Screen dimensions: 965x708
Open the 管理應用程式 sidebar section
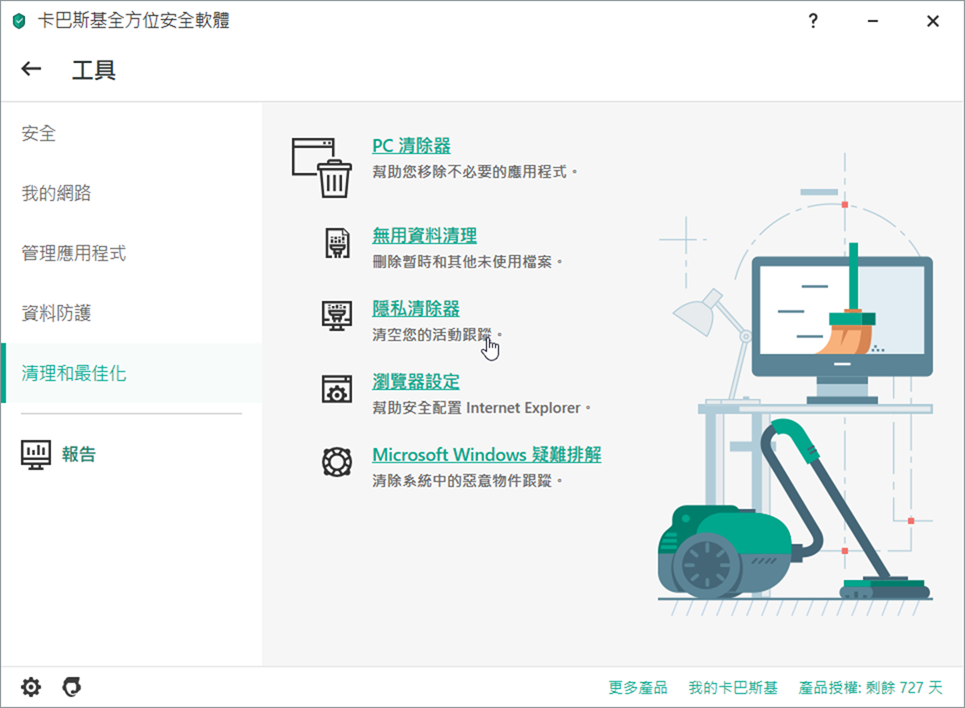tap(74, 253)
